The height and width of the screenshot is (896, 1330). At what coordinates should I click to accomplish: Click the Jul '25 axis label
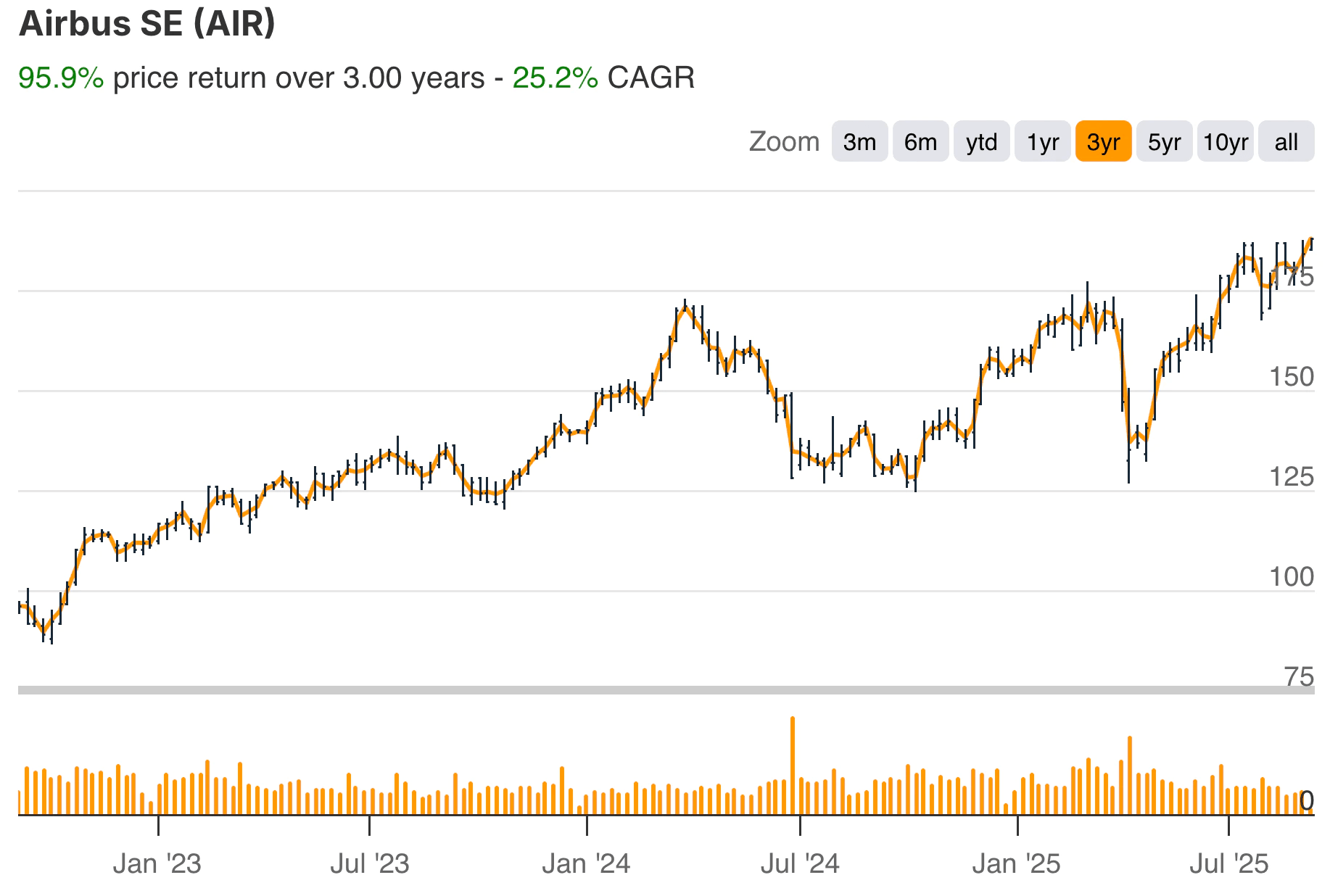(x=1229, y=864)
